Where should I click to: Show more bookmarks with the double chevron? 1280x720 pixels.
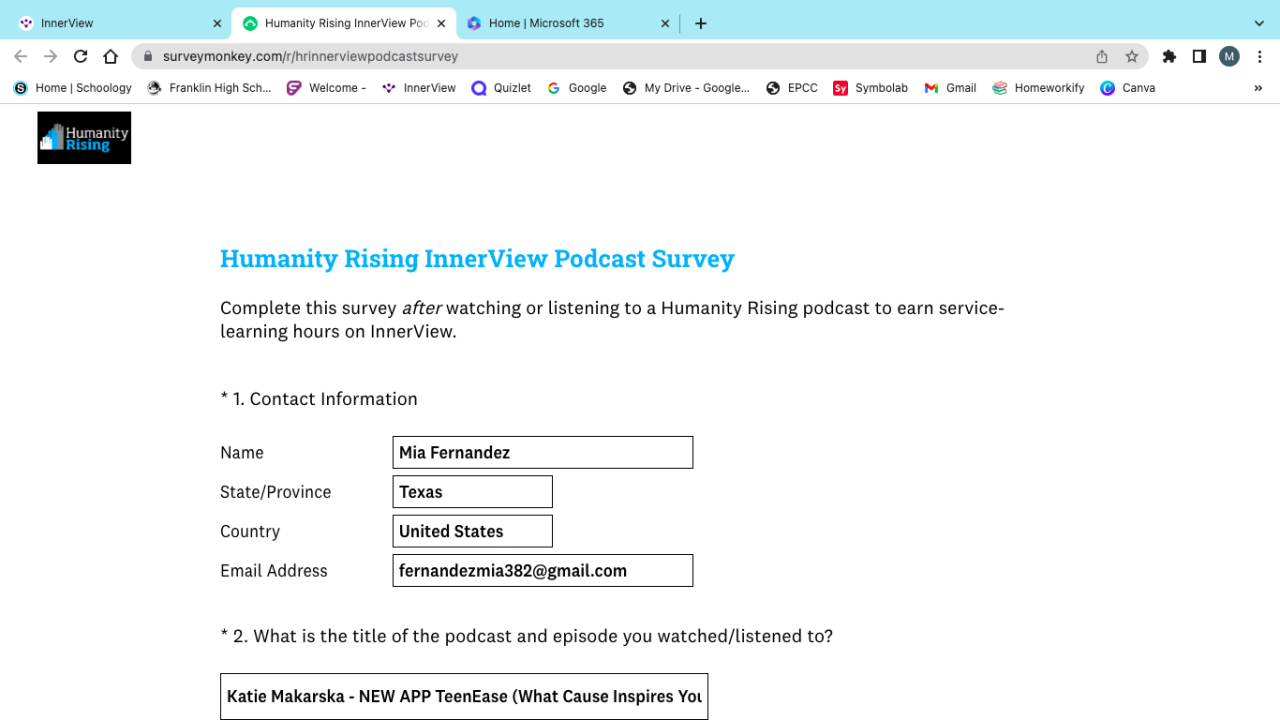(1258, 88)
